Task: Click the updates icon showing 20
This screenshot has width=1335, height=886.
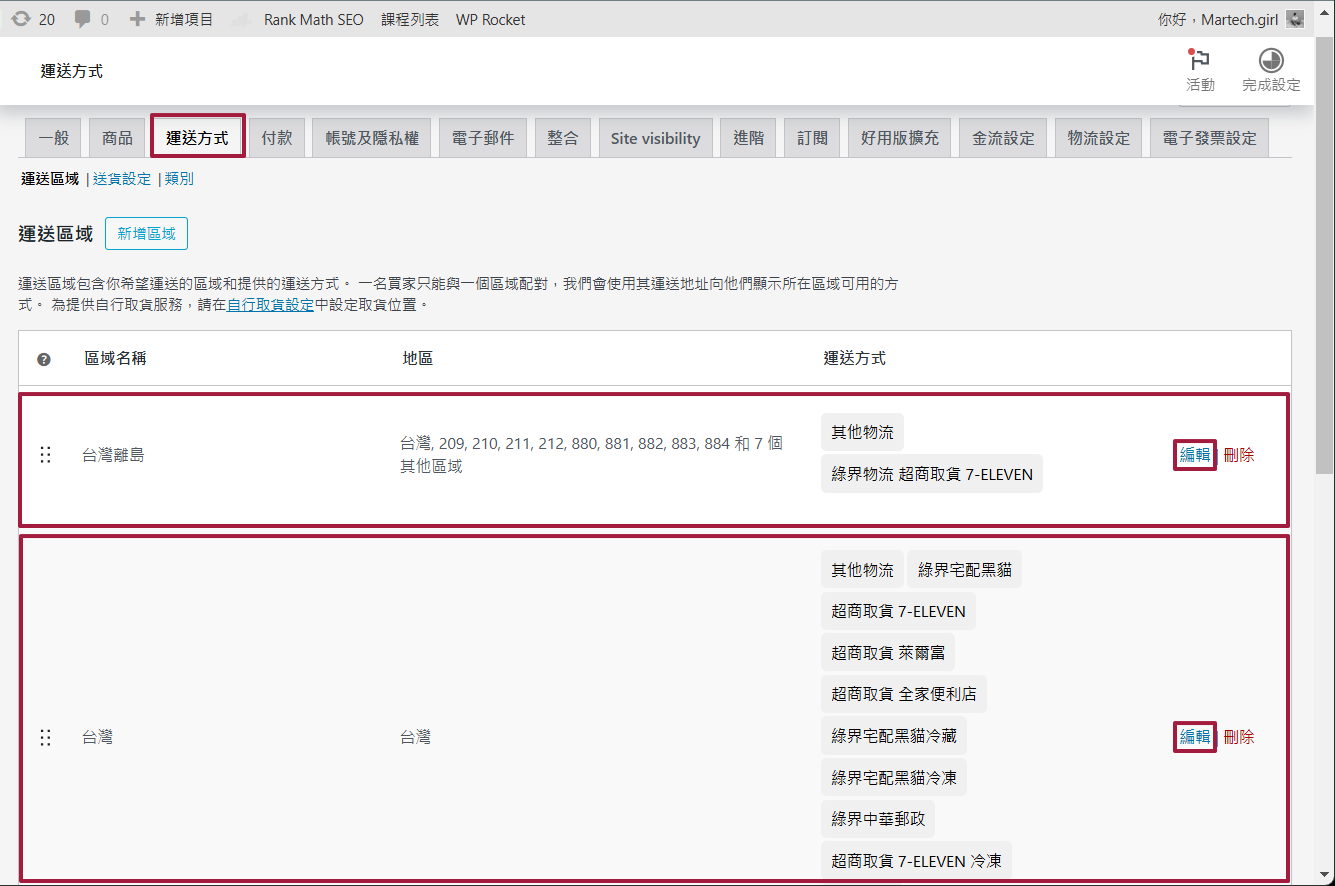Action: (22, 18)
